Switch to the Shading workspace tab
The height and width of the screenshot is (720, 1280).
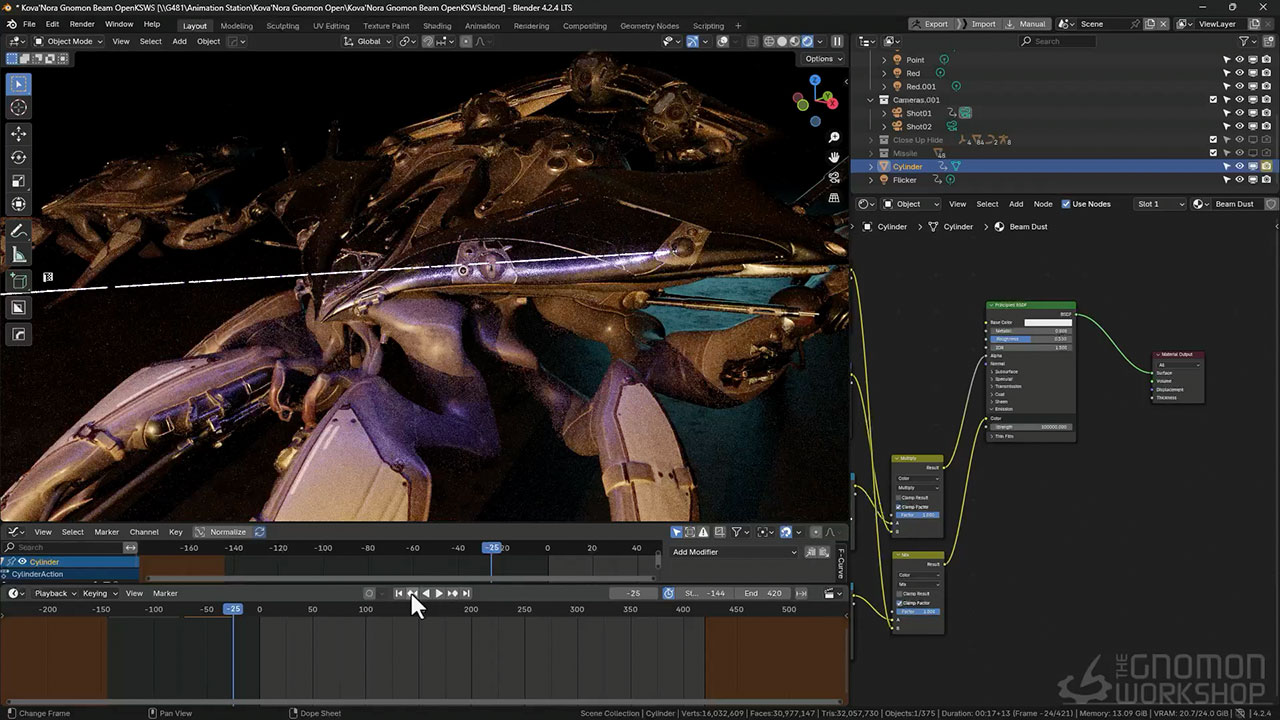pos(437,25)
